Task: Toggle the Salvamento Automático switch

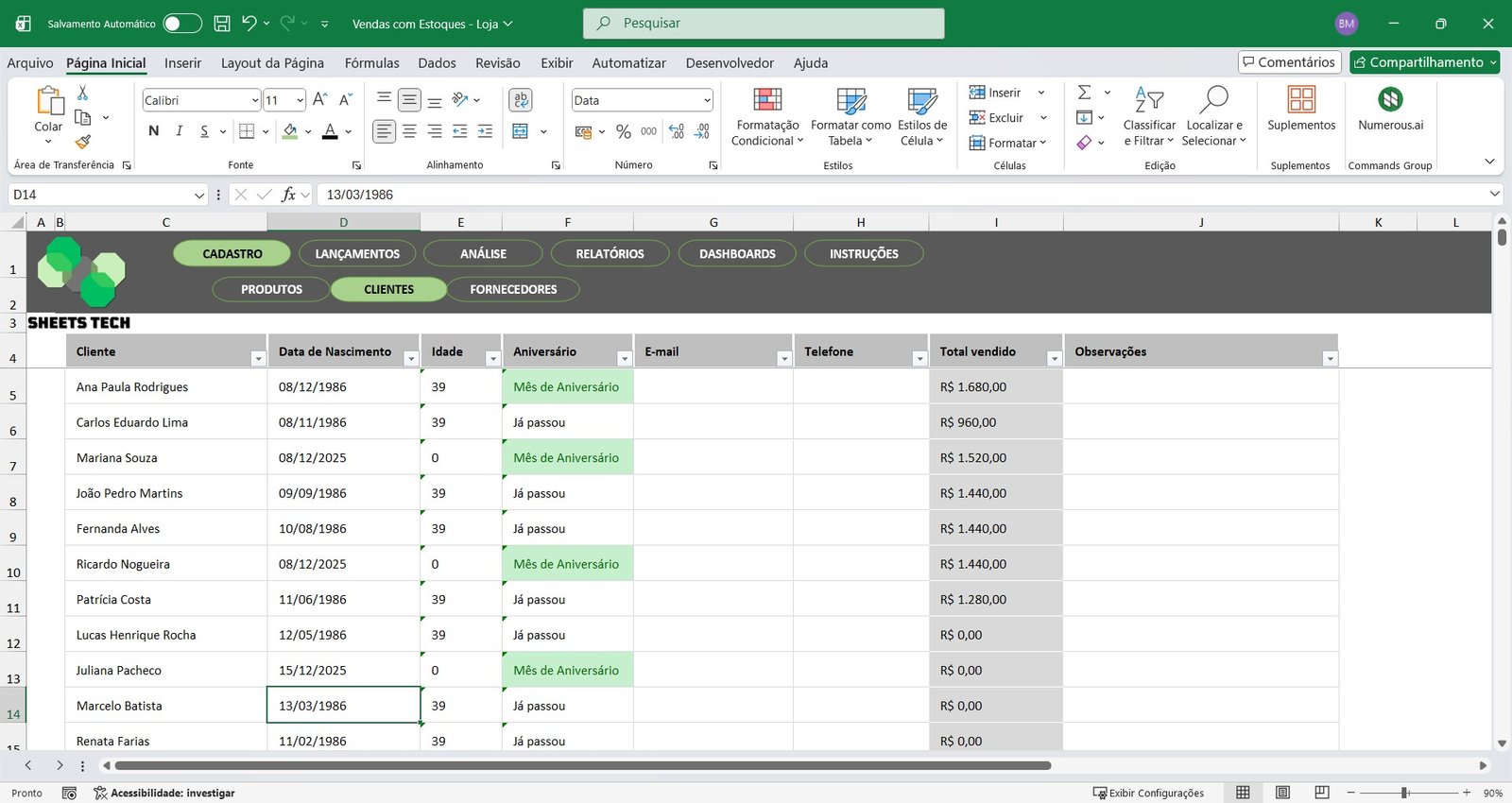Action: tap(182, 24)
